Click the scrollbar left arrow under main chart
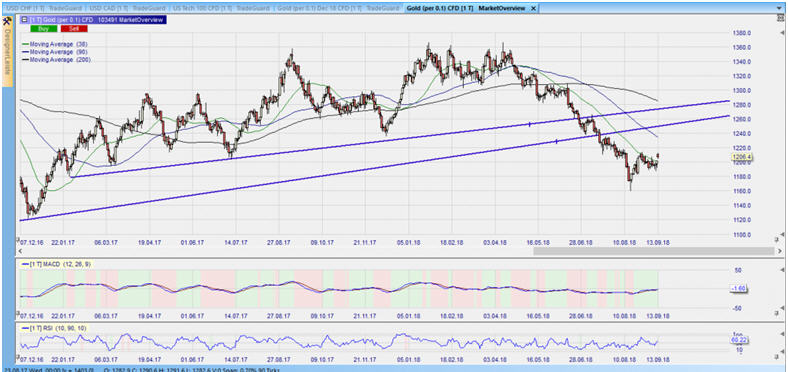This screenshot has width=788, height=372. pos(21,251)
